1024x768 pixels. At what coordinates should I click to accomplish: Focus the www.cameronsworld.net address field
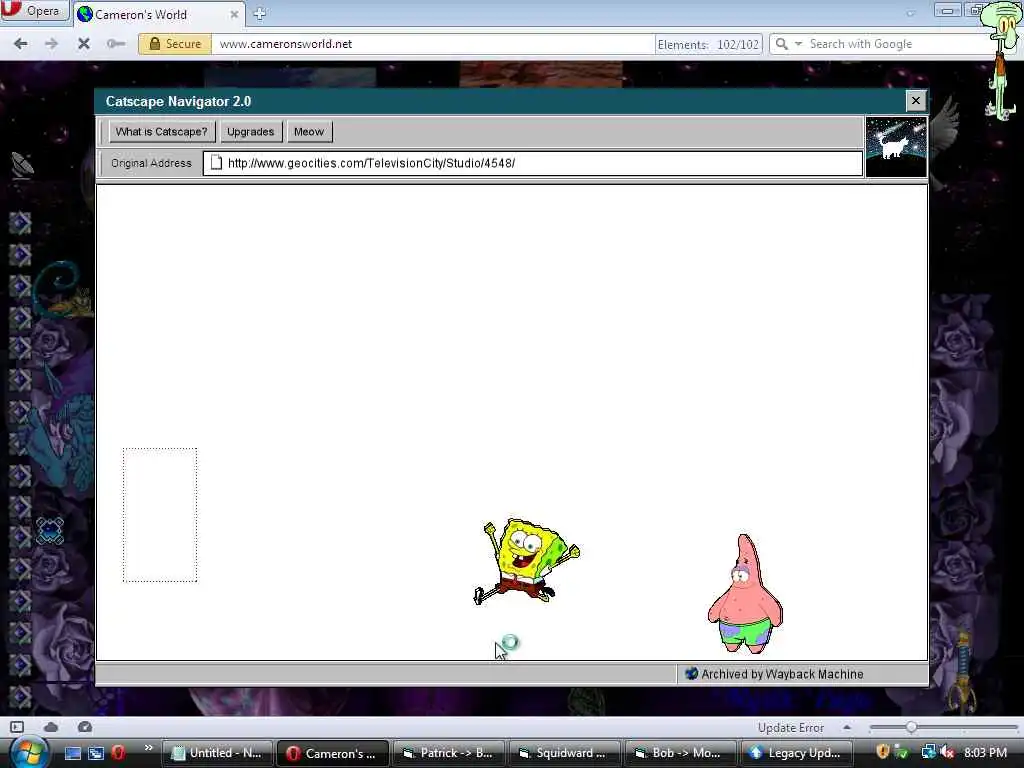point(432,44)
